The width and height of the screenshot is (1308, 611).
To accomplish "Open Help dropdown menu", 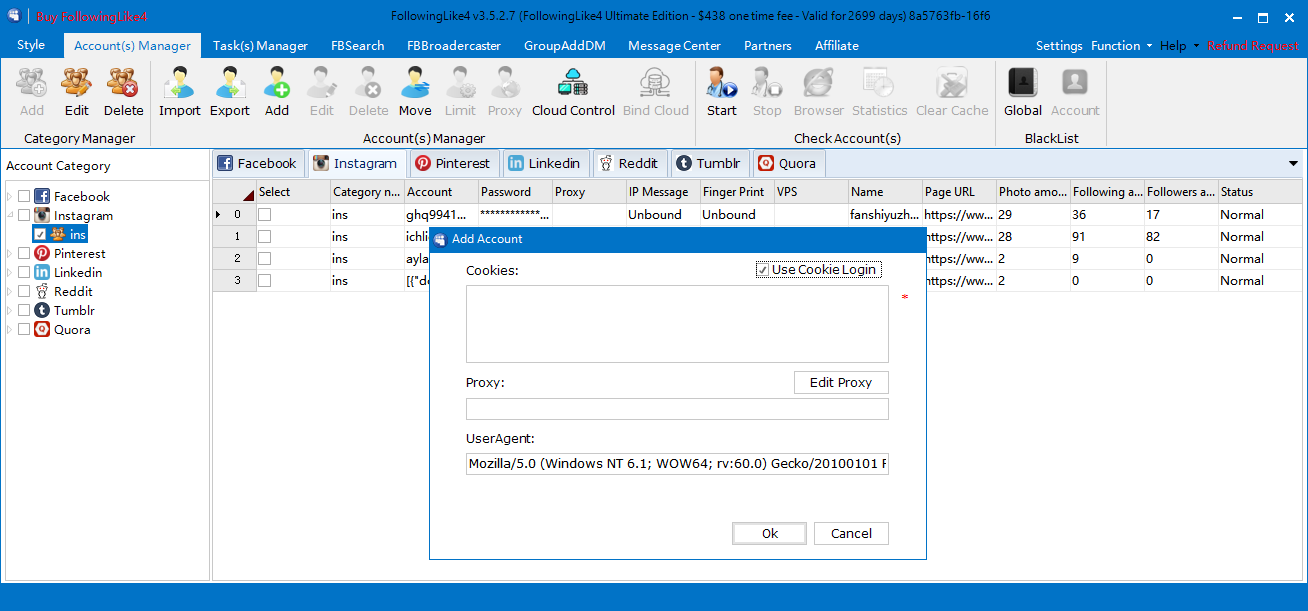I will click(1179, 46).
